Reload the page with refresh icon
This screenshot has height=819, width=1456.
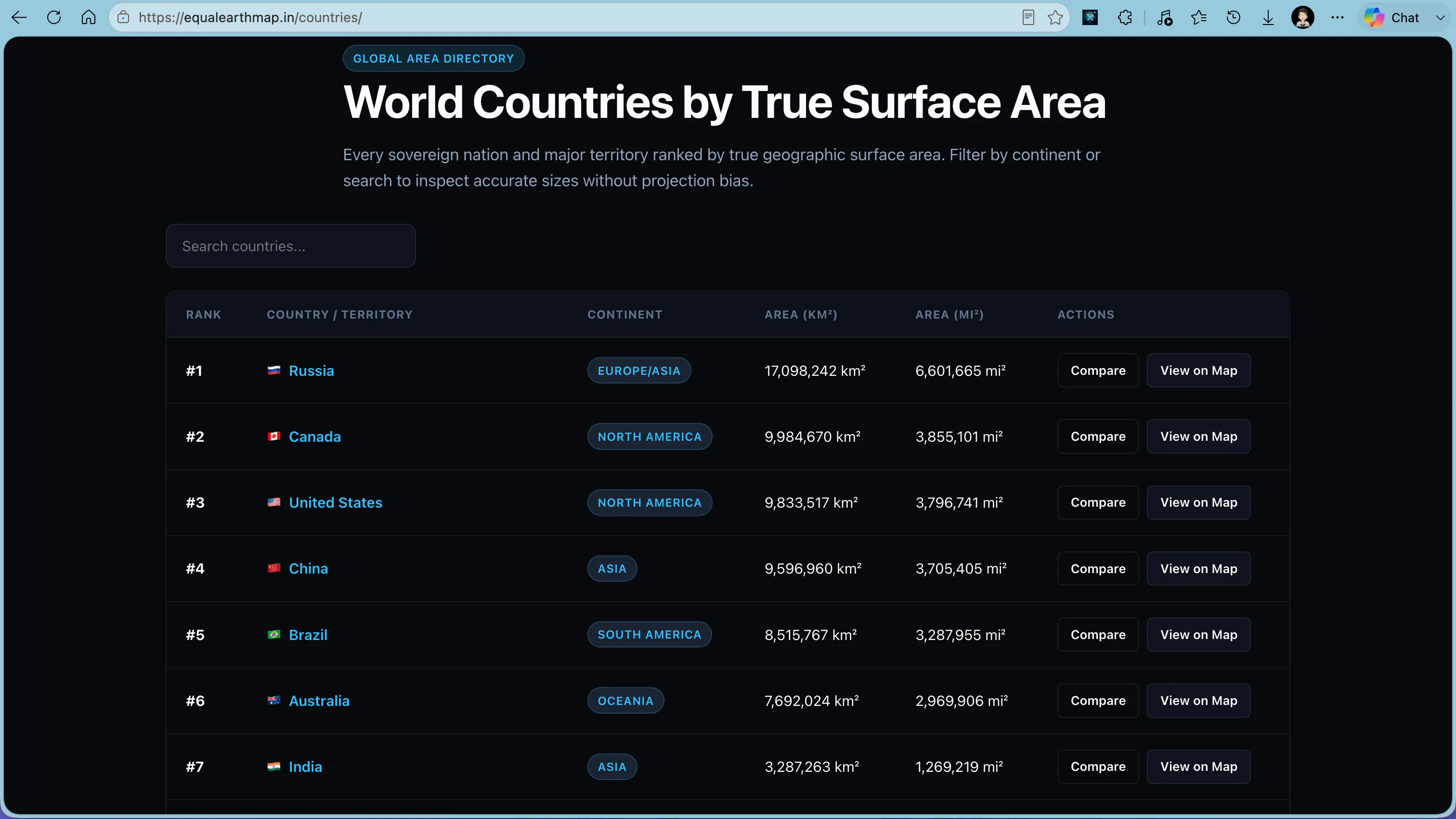pyautogui.click(x=54, y=17)
